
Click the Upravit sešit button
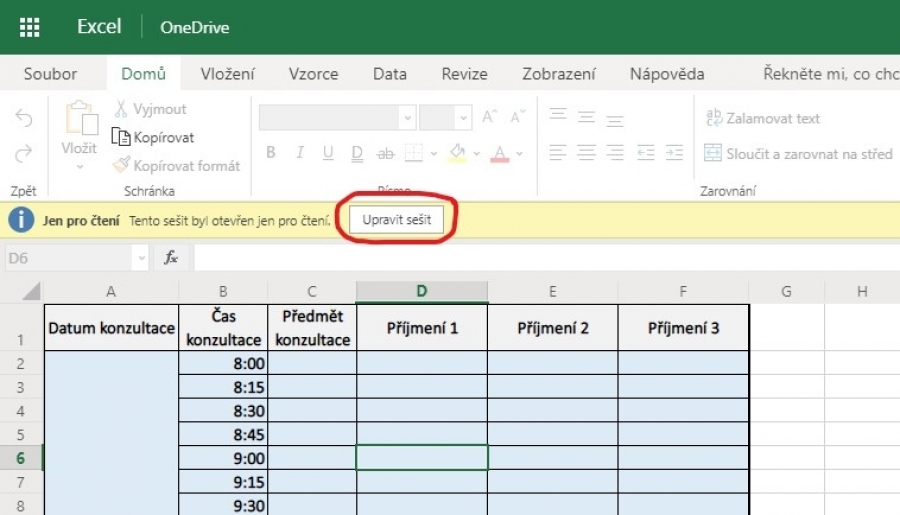click(x=397, y=219)
